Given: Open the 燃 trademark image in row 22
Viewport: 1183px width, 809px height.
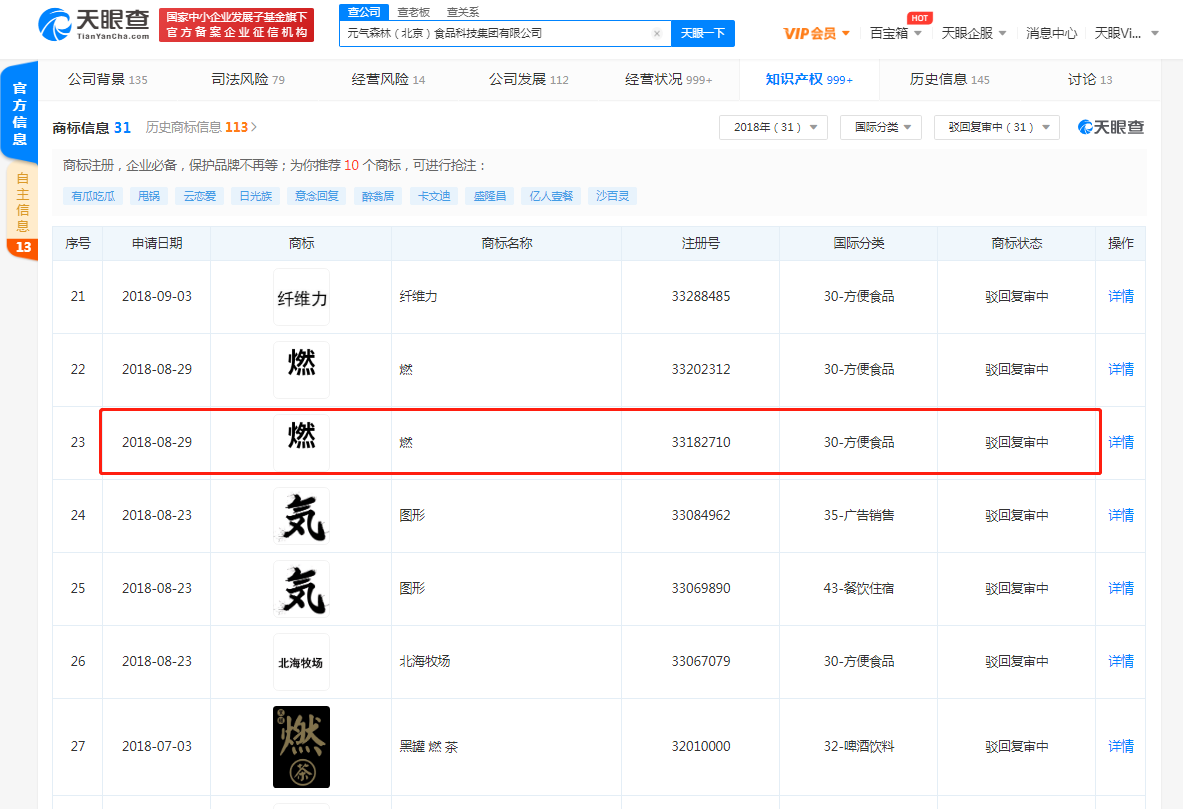Looking at the screenshot, I should 301,370.
